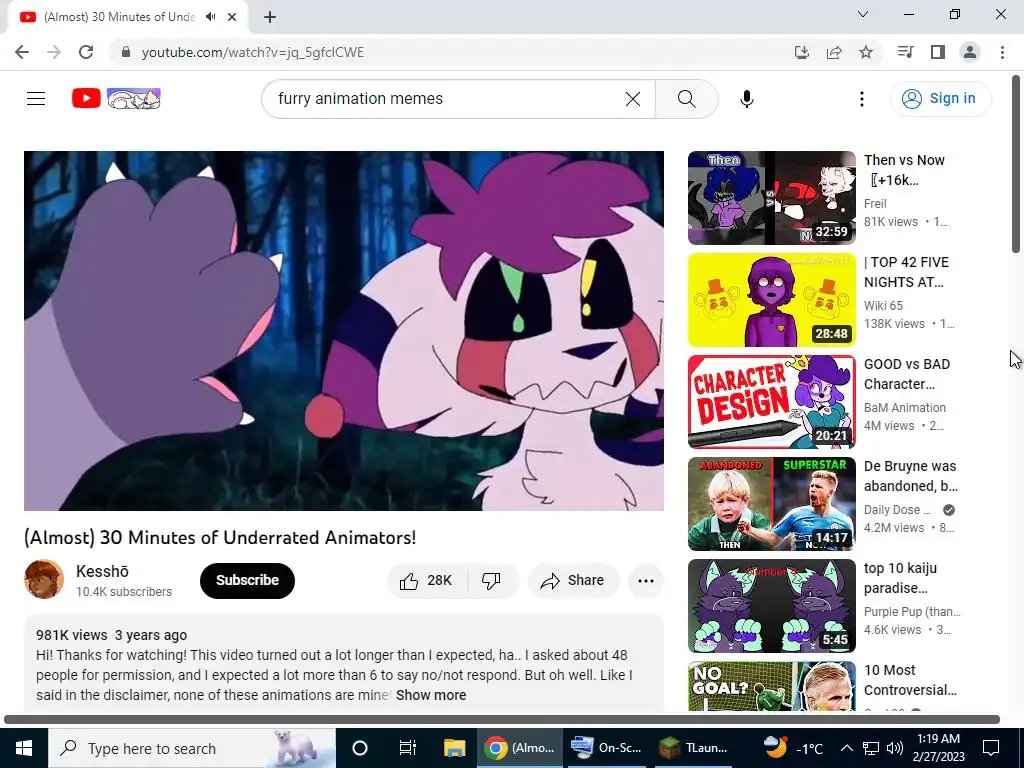Switch to On-Screen Keyboard taskbar item
Screen dimensions: 1024x768
(606, 748)
